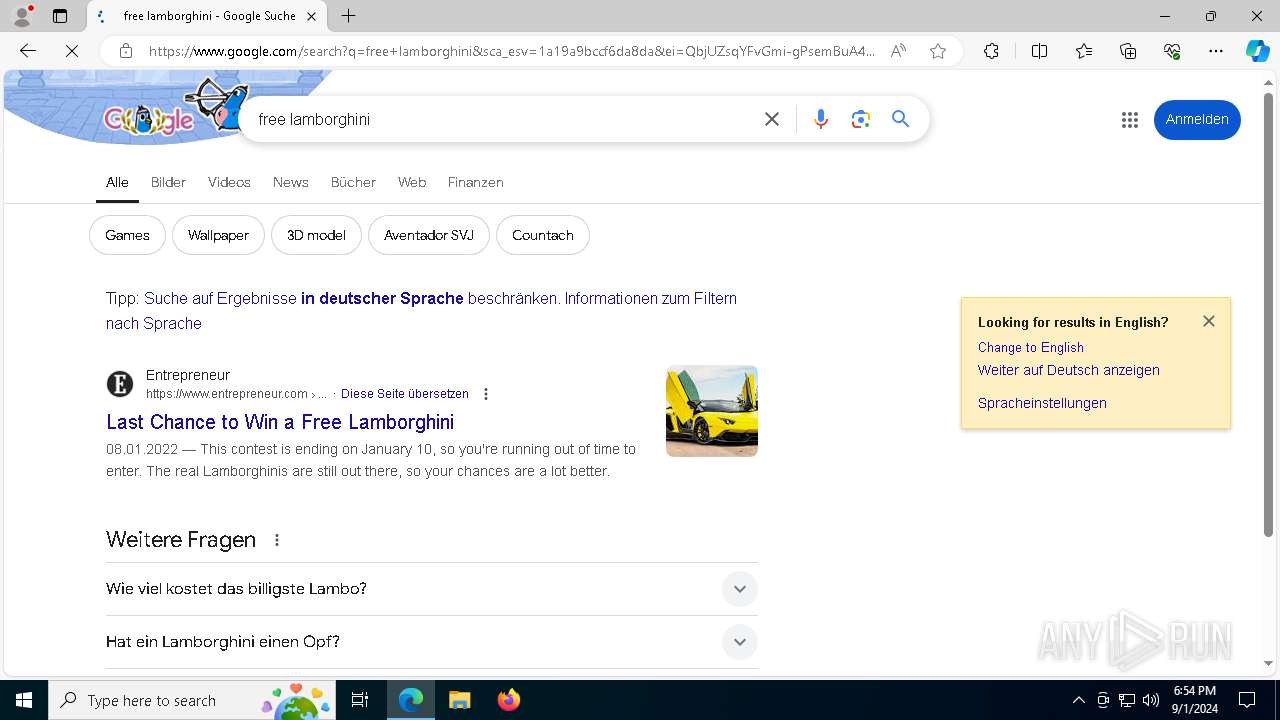The image size is (1280, 720).
Task: Open Weitere Fragen options menu
Action: pyautogui.click(x=277, y=540)
